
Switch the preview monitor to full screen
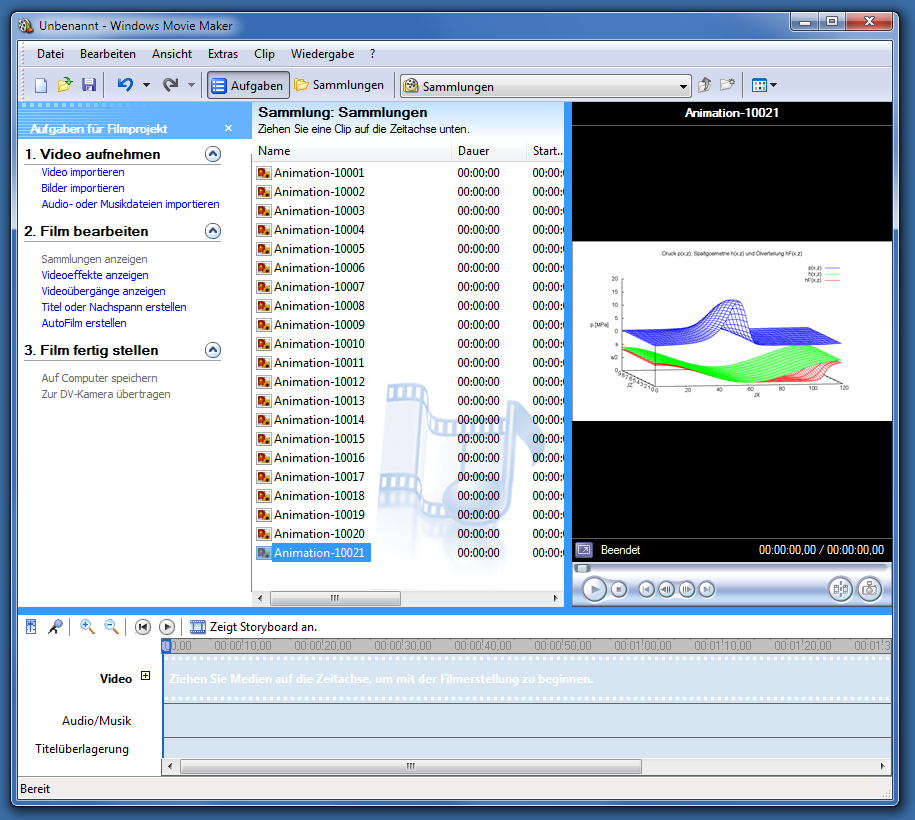584,550
